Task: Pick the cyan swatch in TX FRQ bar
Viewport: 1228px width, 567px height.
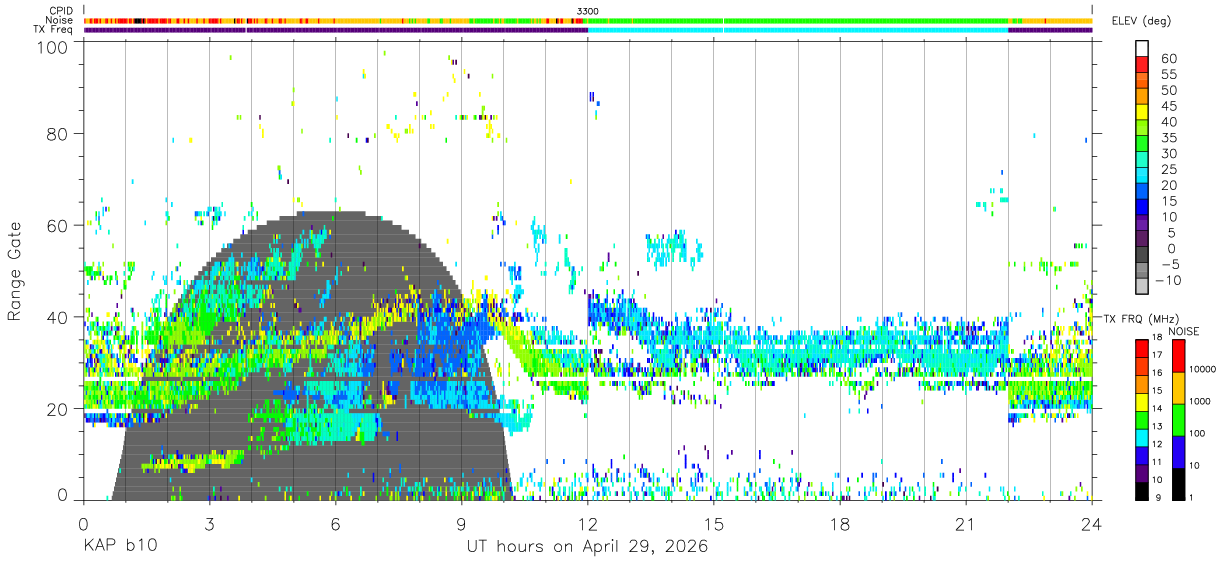Action: [1141, 438]
